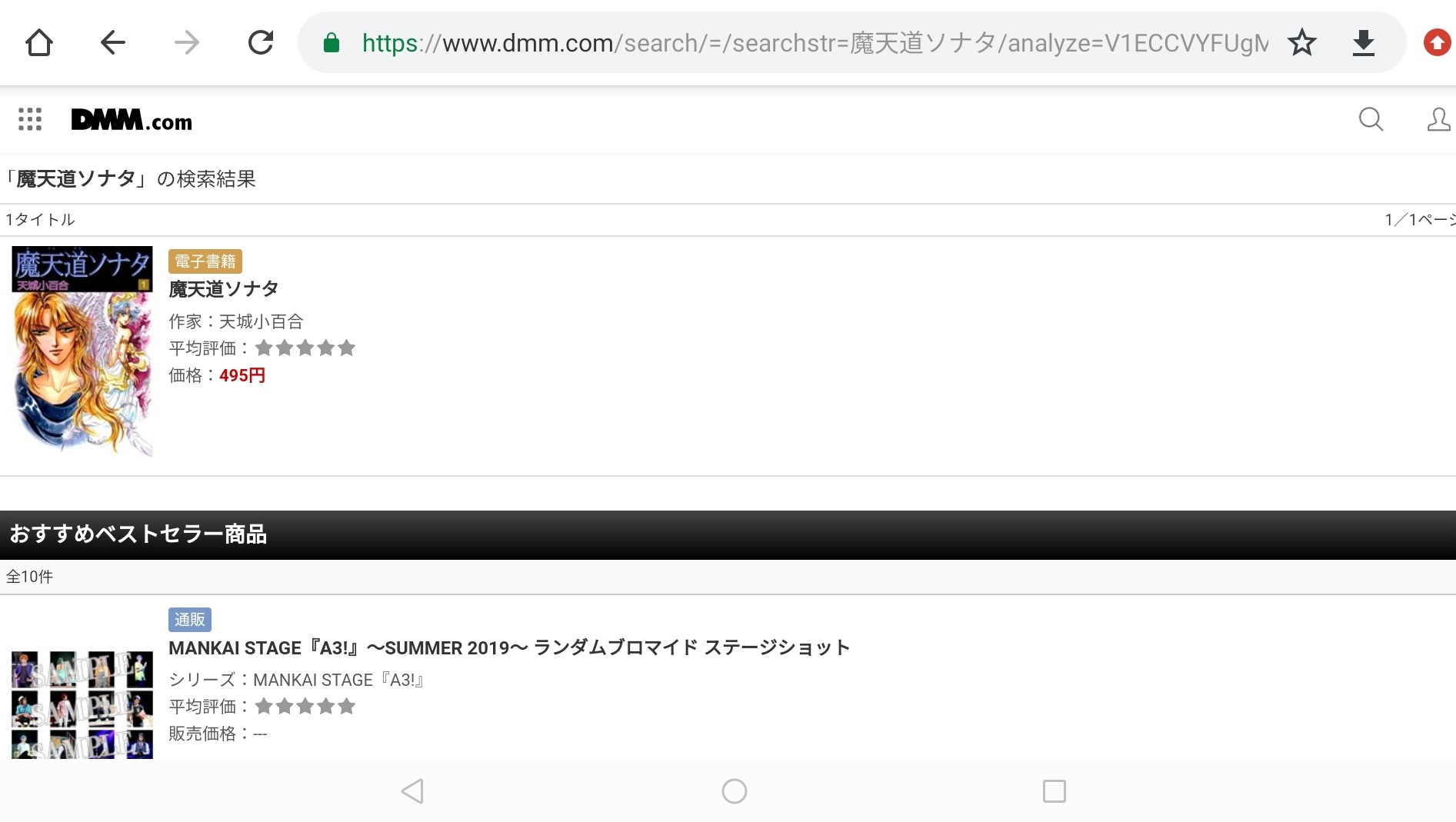Open the red update notification icon
Viewport: 1456px width, 822px height.
point(1437,42)
